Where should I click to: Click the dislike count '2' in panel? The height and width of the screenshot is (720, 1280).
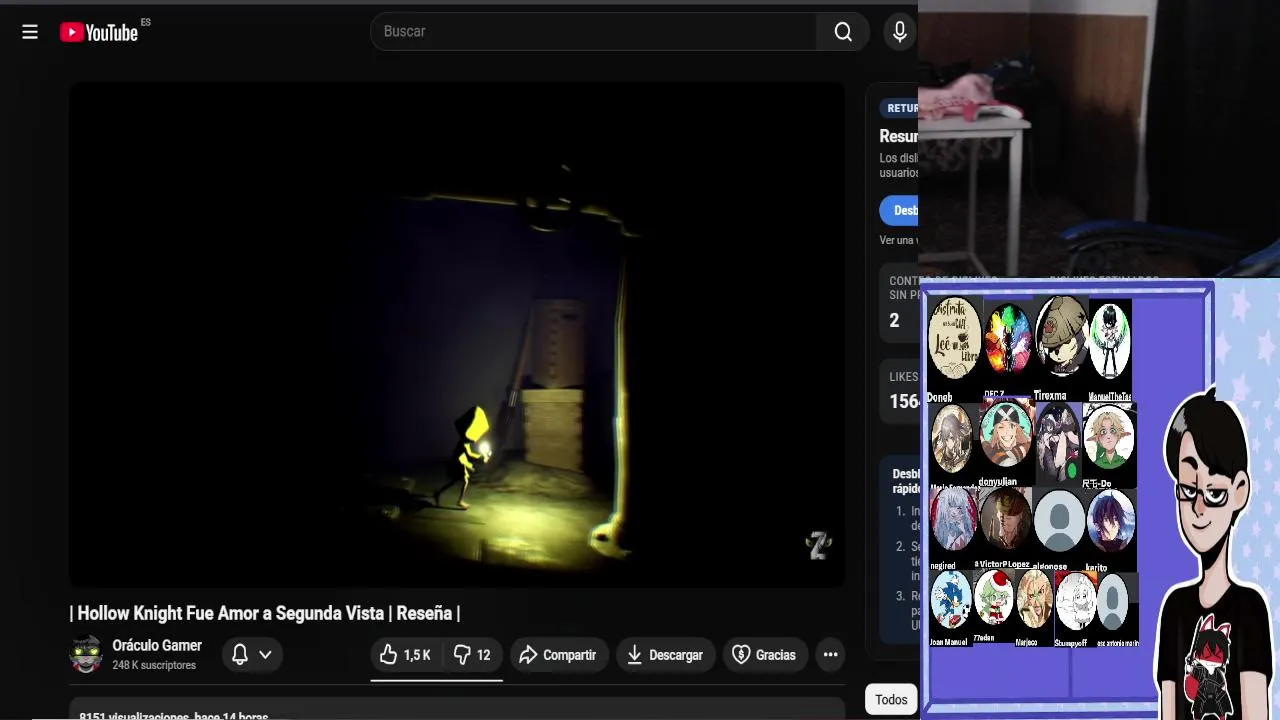(x=894, y=321)
